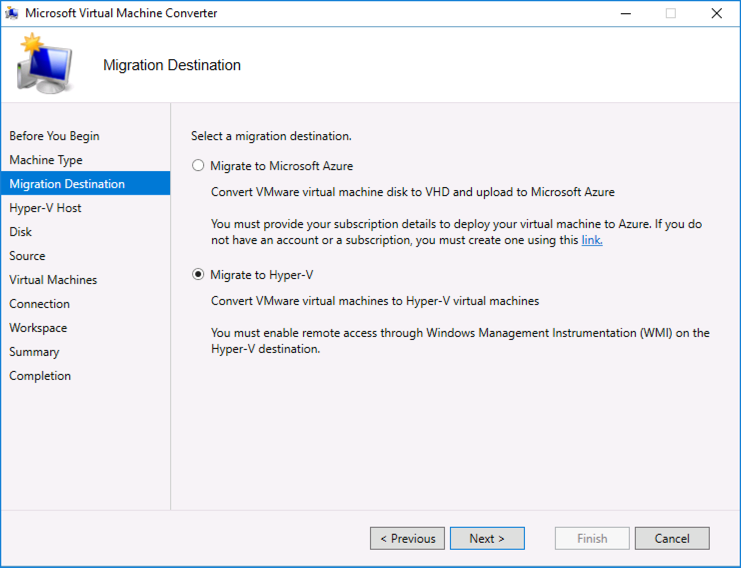Open the Workspace step
The height and width of the screenshot is (568, 741).
(x=38, y=328)
